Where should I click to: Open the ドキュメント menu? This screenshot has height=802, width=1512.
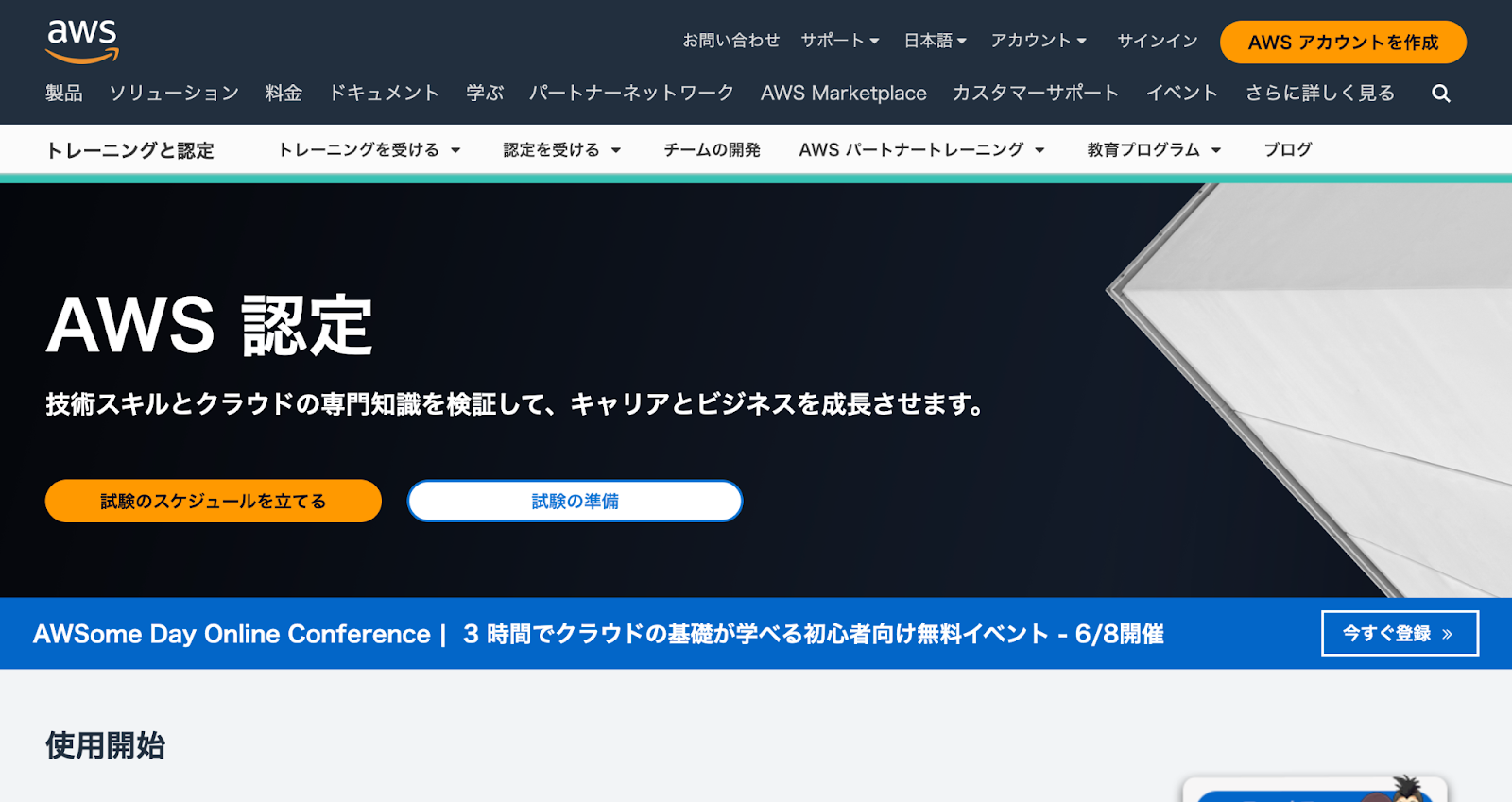(384, 93)
